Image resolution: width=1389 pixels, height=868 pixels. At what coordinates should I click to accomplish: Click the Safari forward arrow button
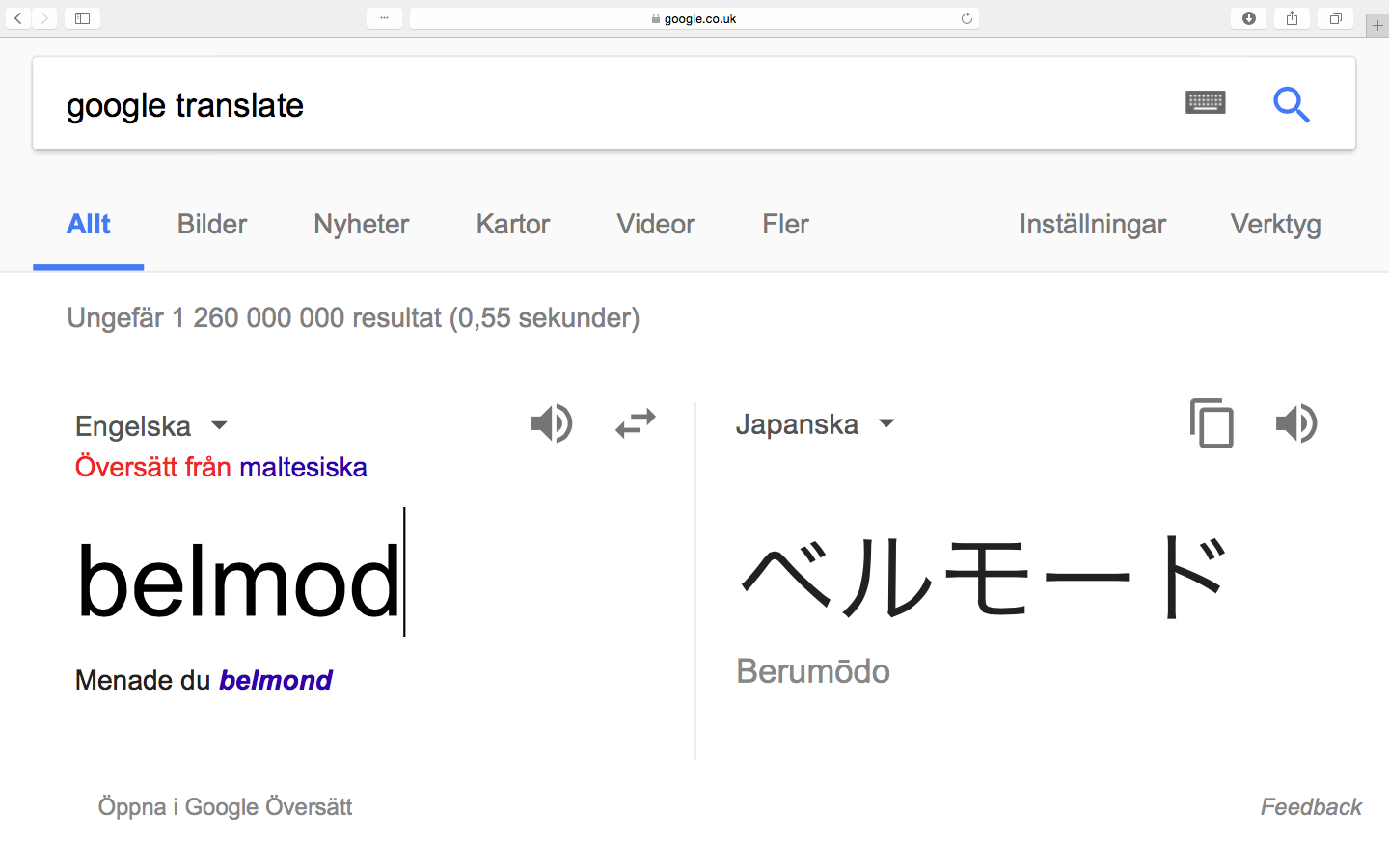click(x=44, y=18)
